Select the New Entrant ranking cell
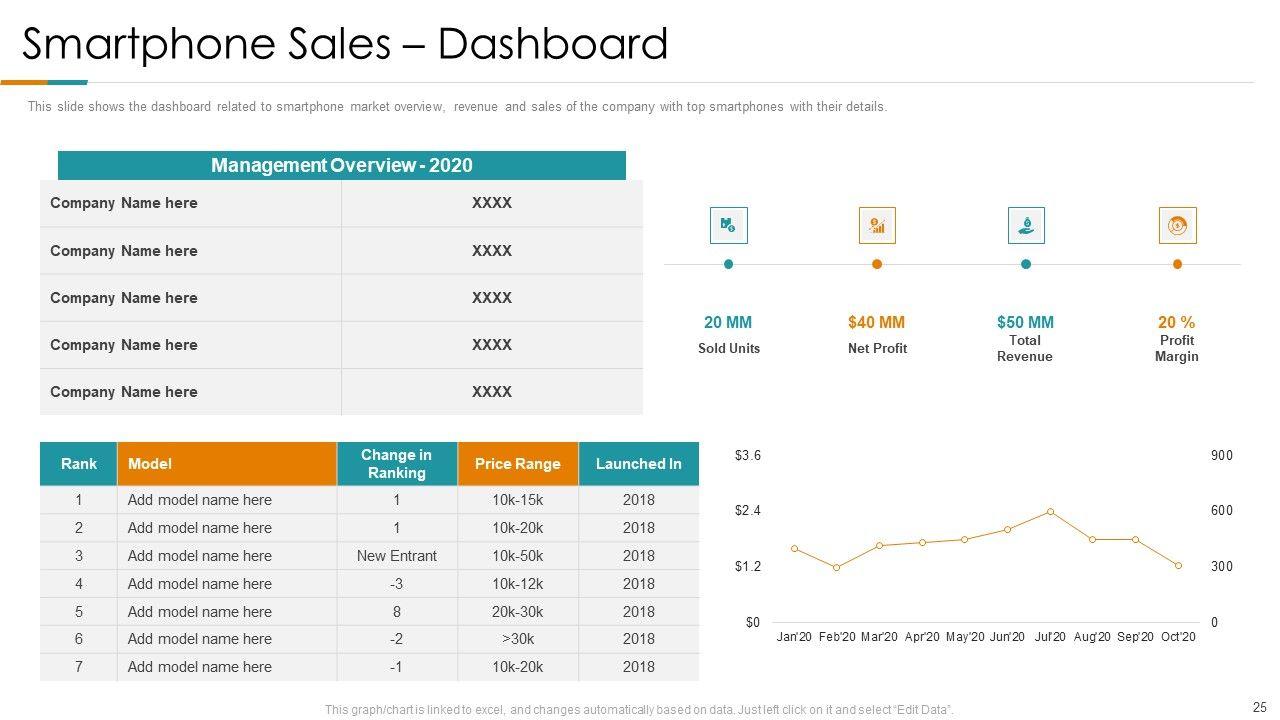Image resolution: width=1280 pixels, height=720 pixels. (x=397, y=556)
